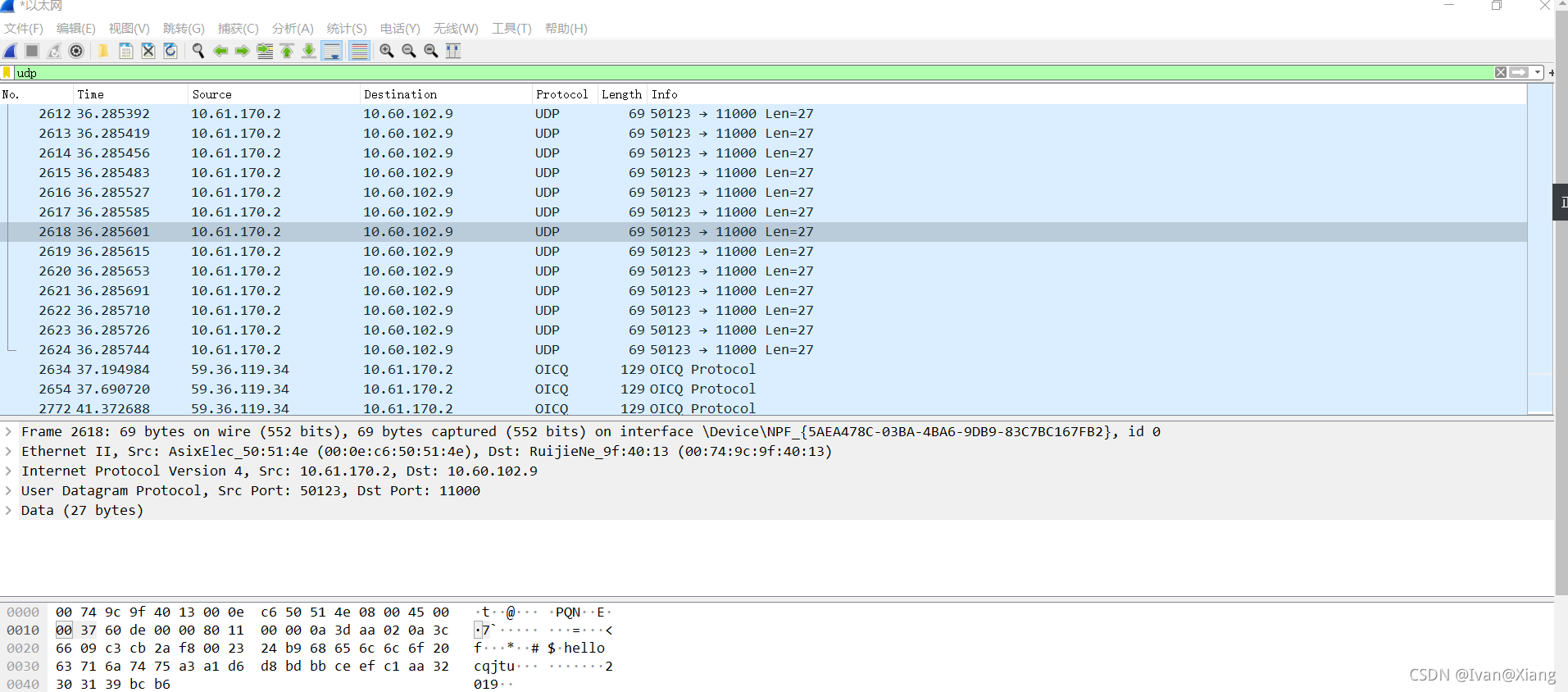Open the 电话(Y) menu
This screenshot has width=1568, height=692.
pyautogui.click(x=400, y=29)
